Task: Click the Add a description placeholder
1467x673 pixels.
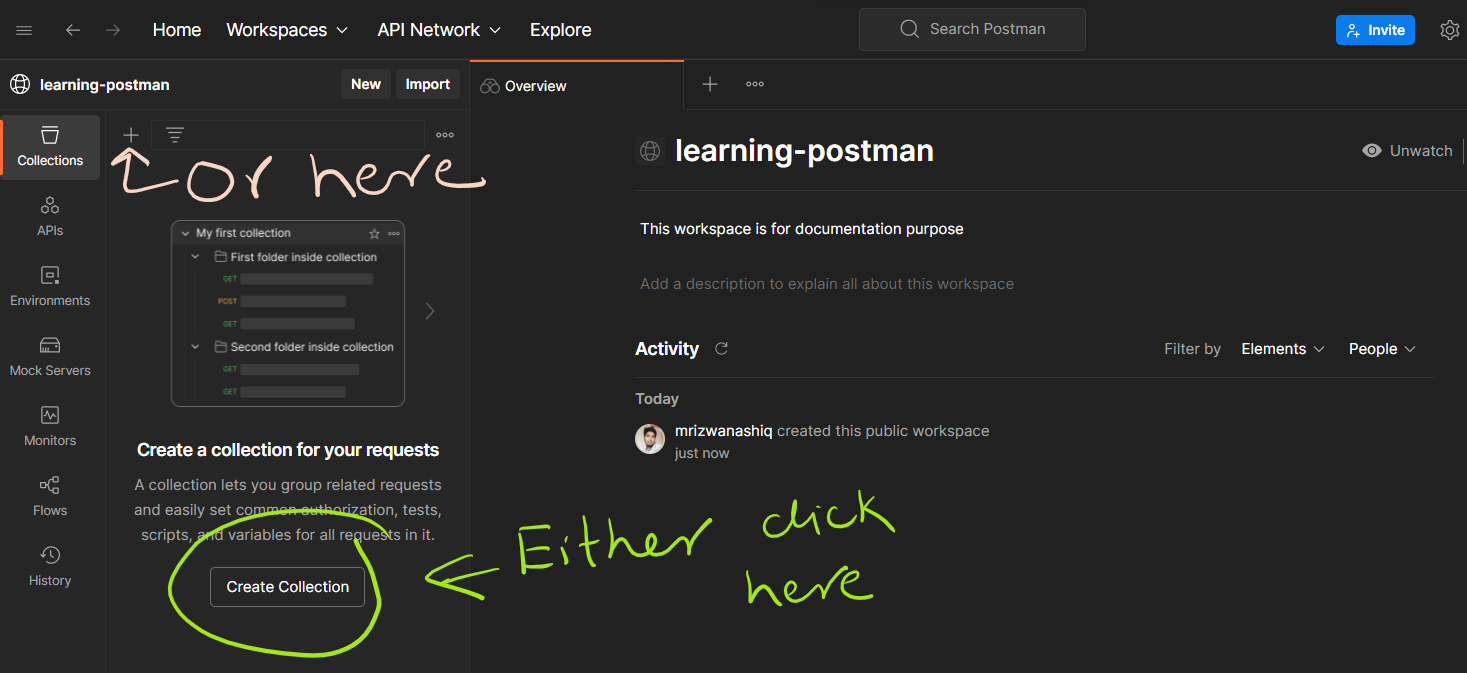Action: click(827, 284)
